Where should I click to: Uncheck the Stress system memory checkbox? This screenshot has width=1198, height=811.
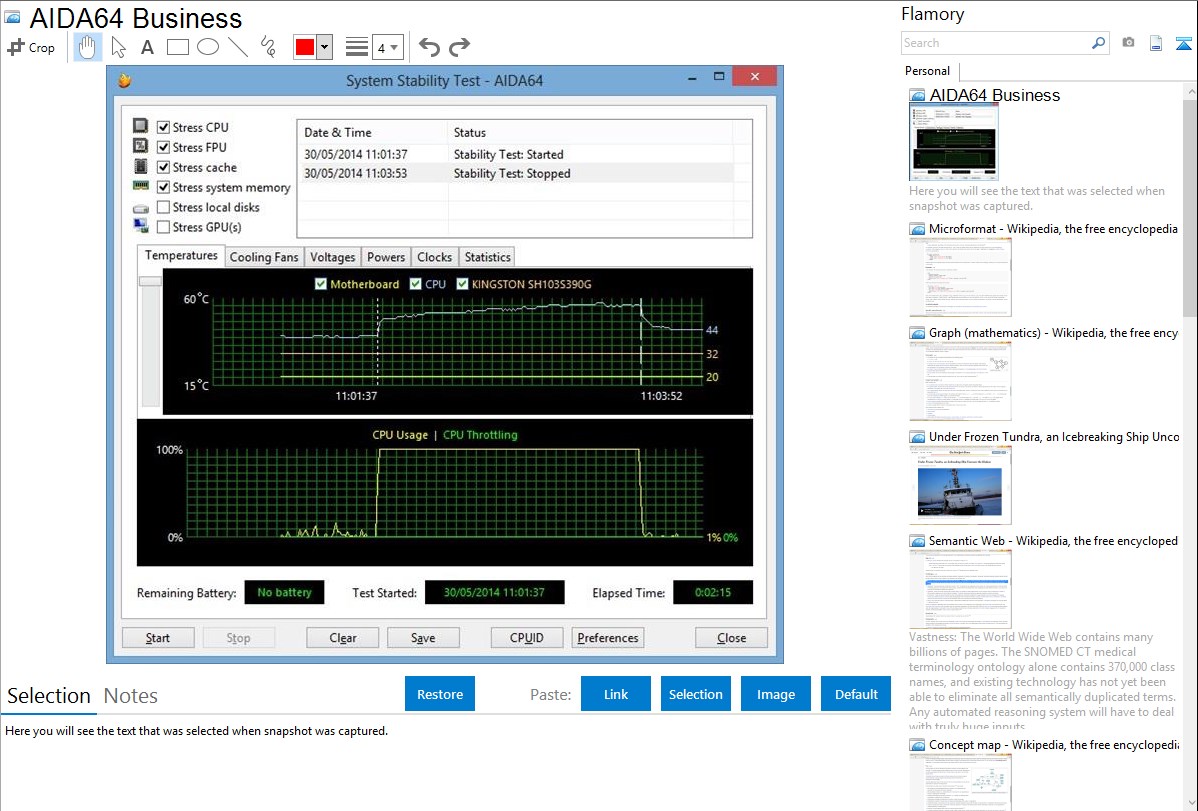point(163,187)
